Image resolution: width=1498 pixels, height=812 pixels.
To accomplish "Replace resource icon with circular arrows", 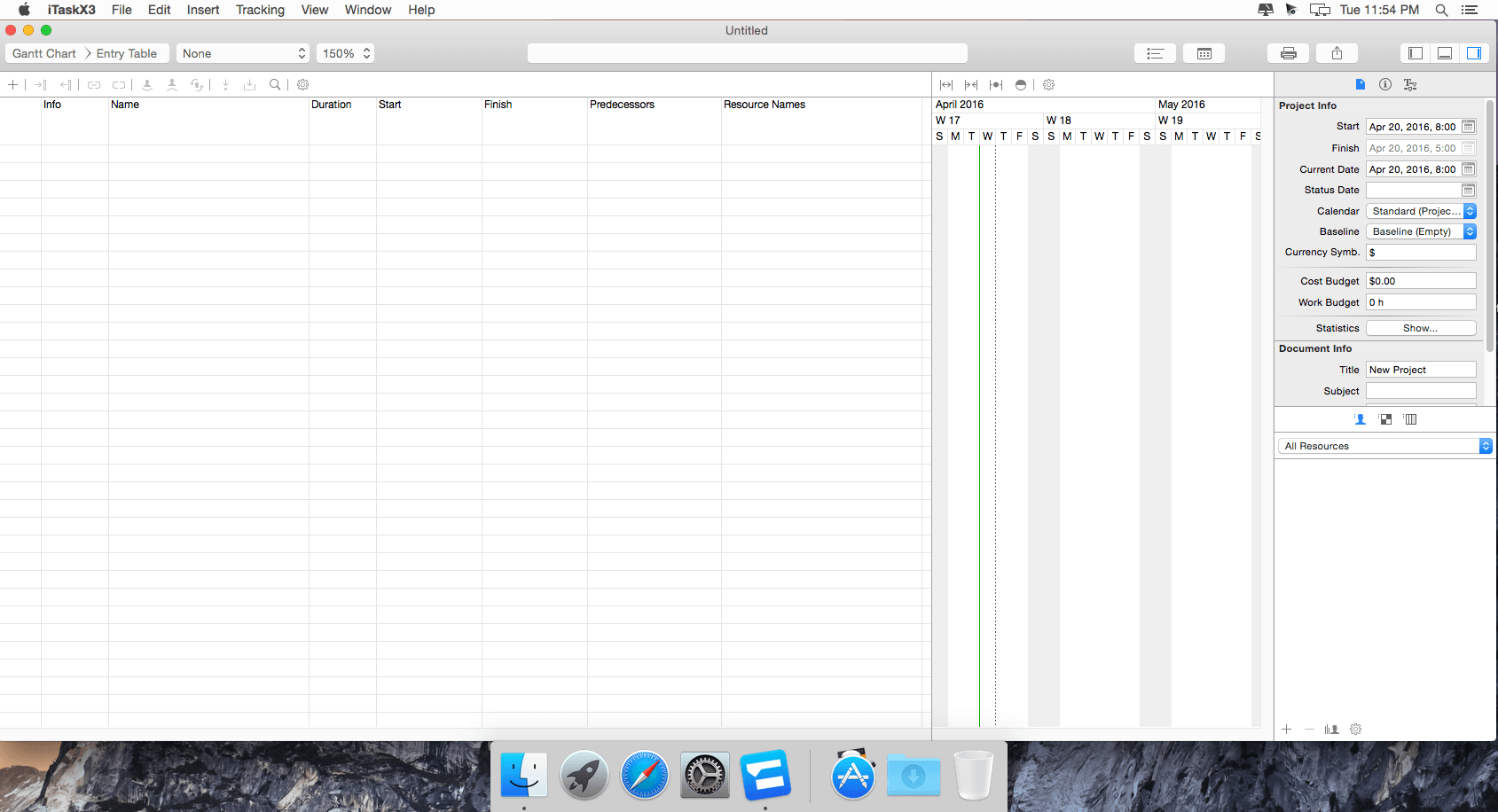I will point(197,85).
